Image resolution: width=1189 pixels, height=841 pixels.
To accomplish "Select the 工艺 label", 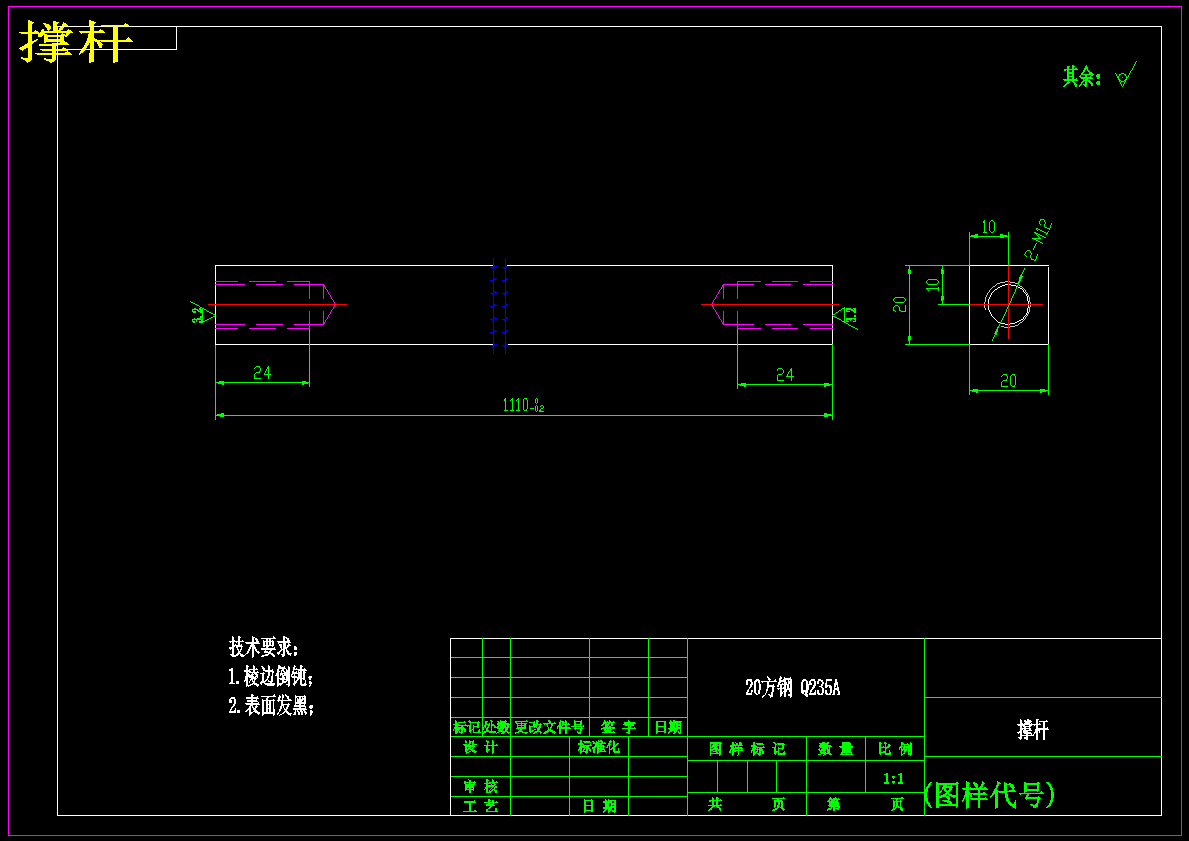I will coord(481,806).
